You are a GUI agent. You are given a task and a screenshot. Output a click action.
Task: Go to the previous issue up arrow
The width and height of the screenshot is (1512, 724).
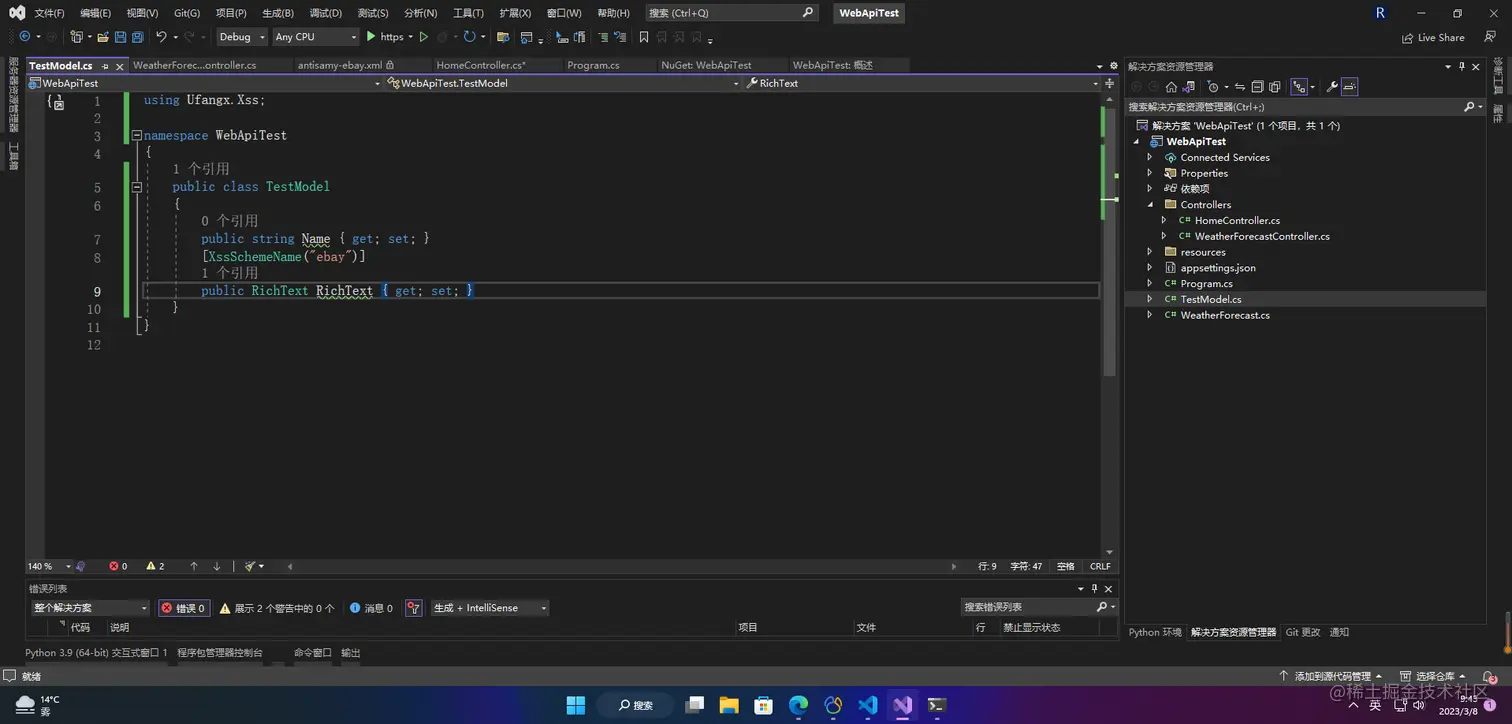click(x=194, y=566)
